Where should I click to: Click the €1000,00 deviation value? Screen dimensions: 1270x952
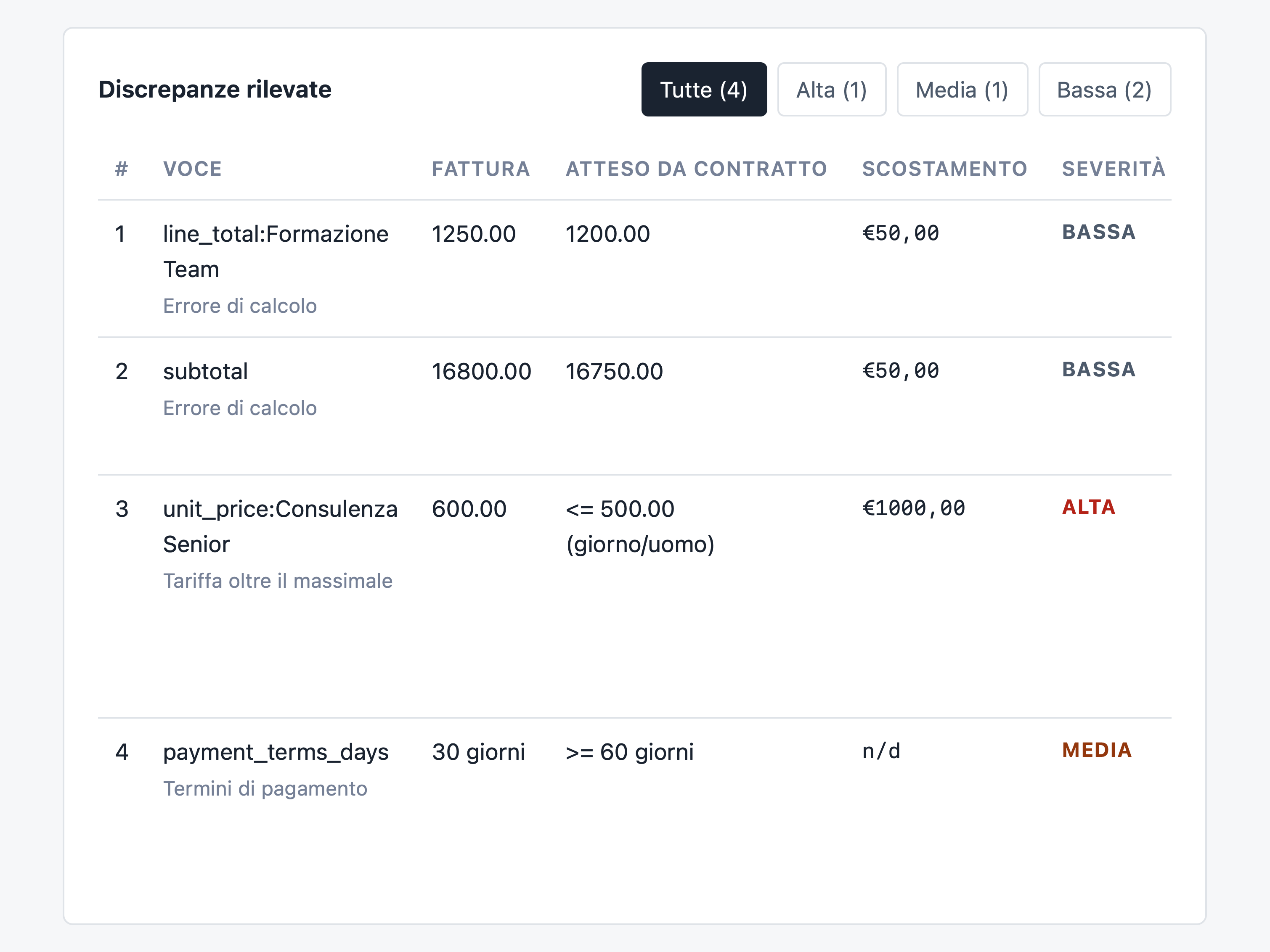(913, 508)
